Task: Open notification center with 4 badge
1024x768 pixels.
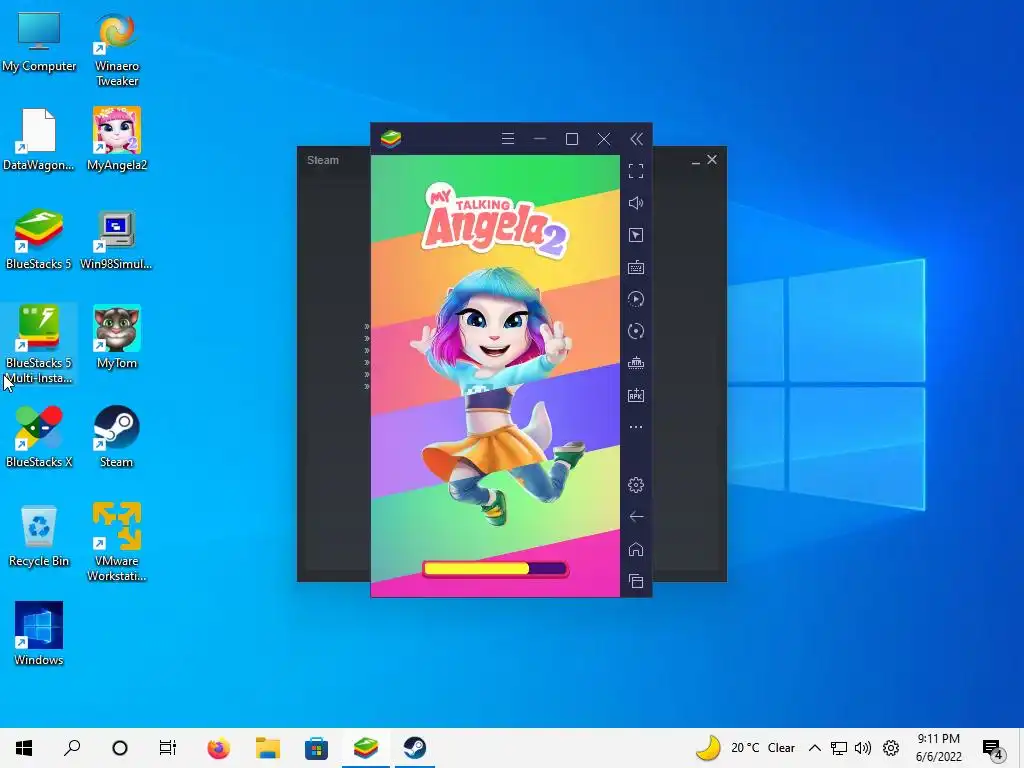Action: [x=993, y=748]
